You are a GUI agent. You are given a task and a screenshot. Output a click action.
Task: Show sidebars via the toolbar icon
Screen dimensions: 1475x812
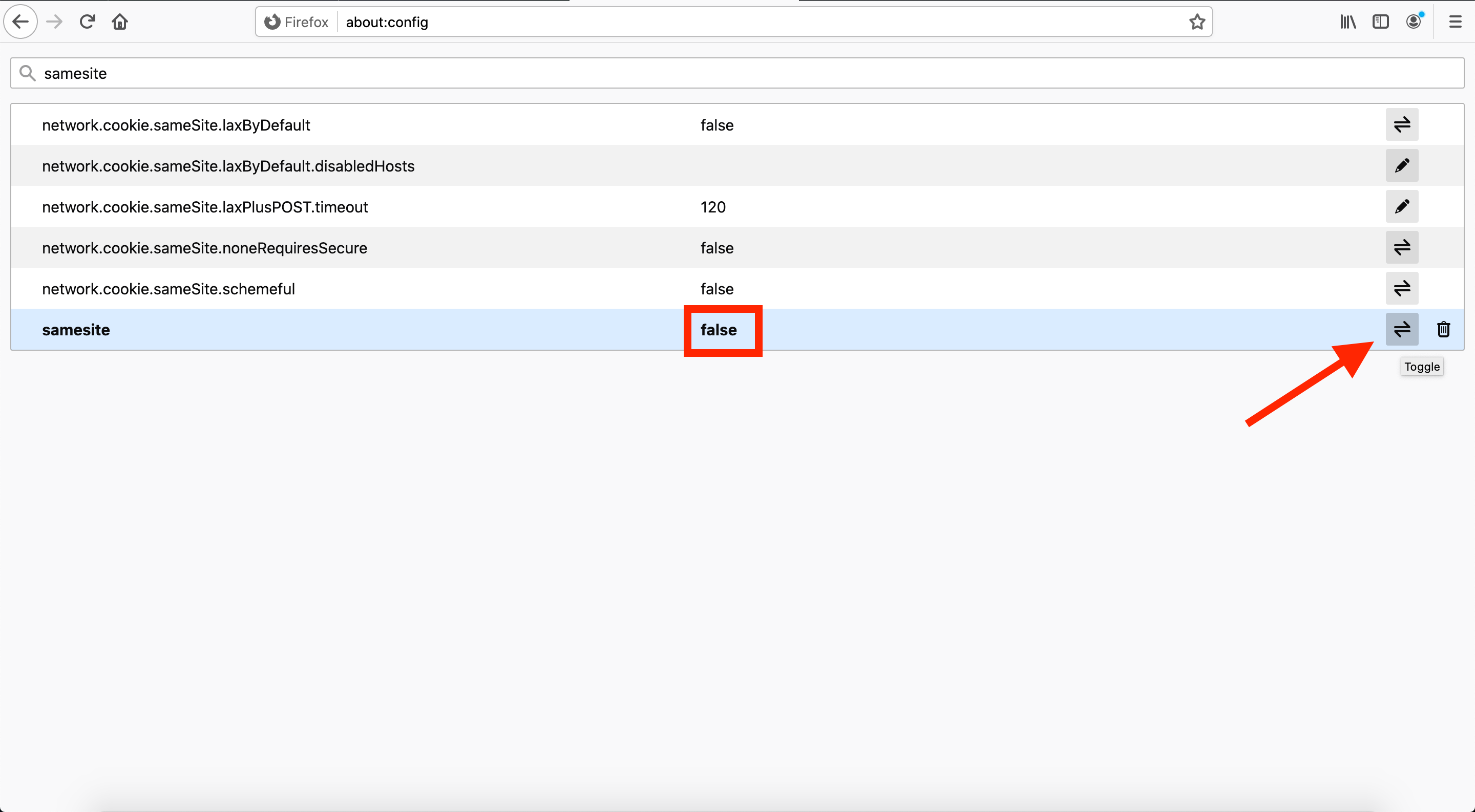pyautogui.click(x=1381, y=22)
